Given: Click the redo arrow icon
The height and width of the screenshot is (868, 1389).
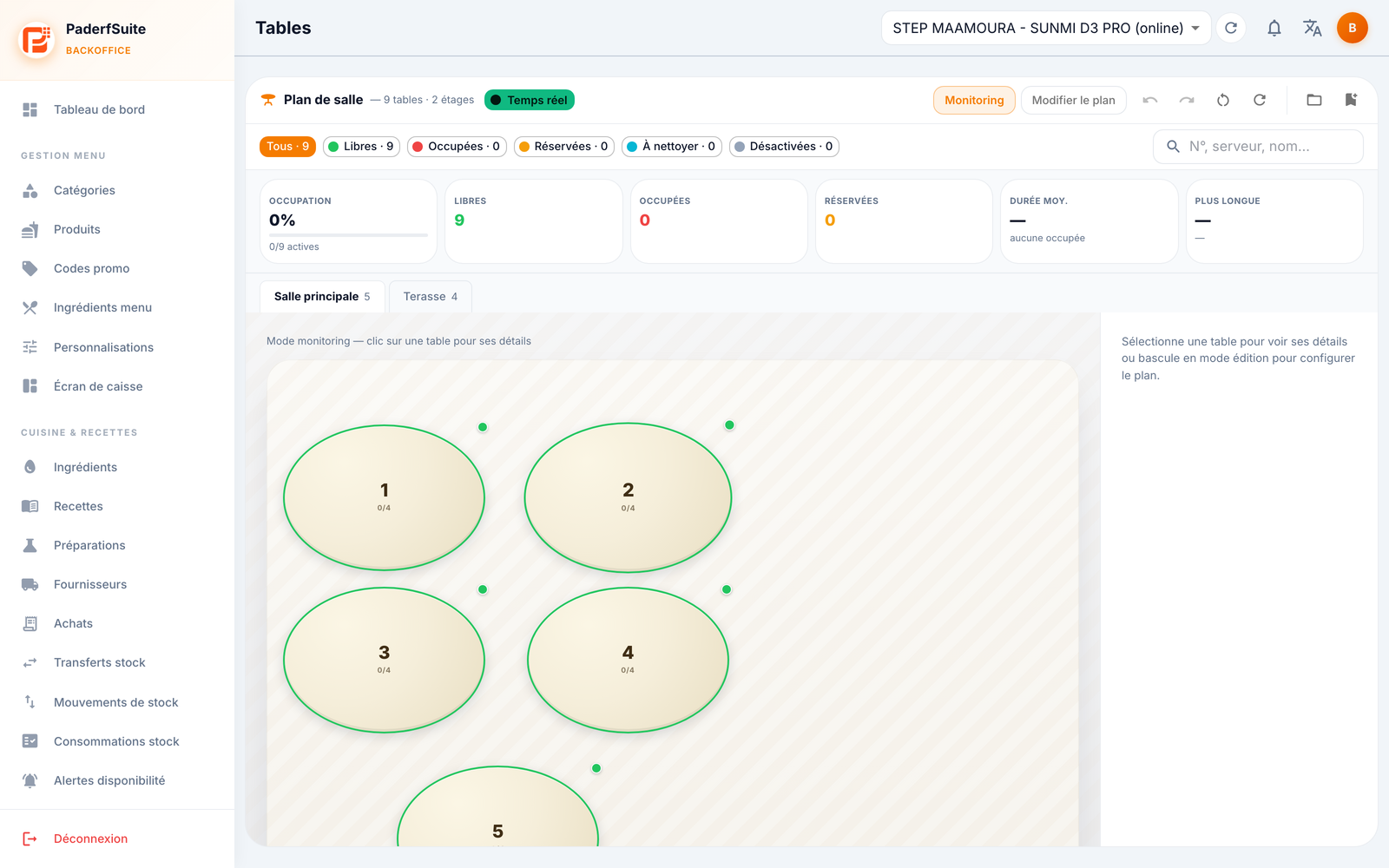Looking at the screenshot, I should point(1187,100).
